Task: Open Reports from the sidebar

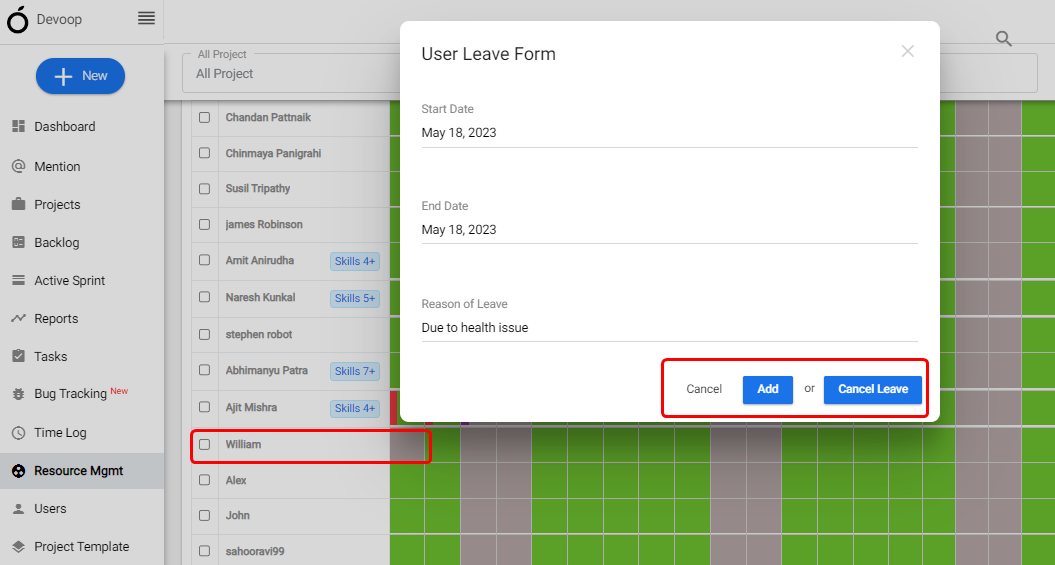Action: point(56,318)
